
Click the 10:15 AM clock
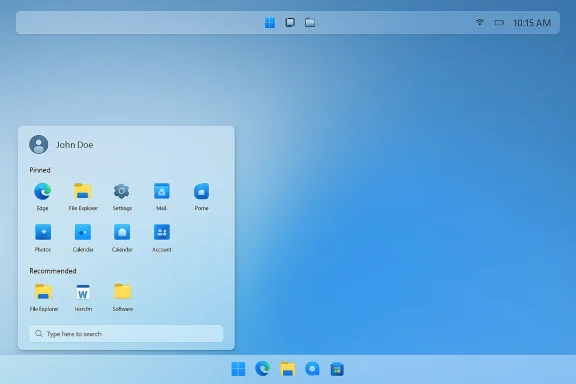click(x=532, y=23)
